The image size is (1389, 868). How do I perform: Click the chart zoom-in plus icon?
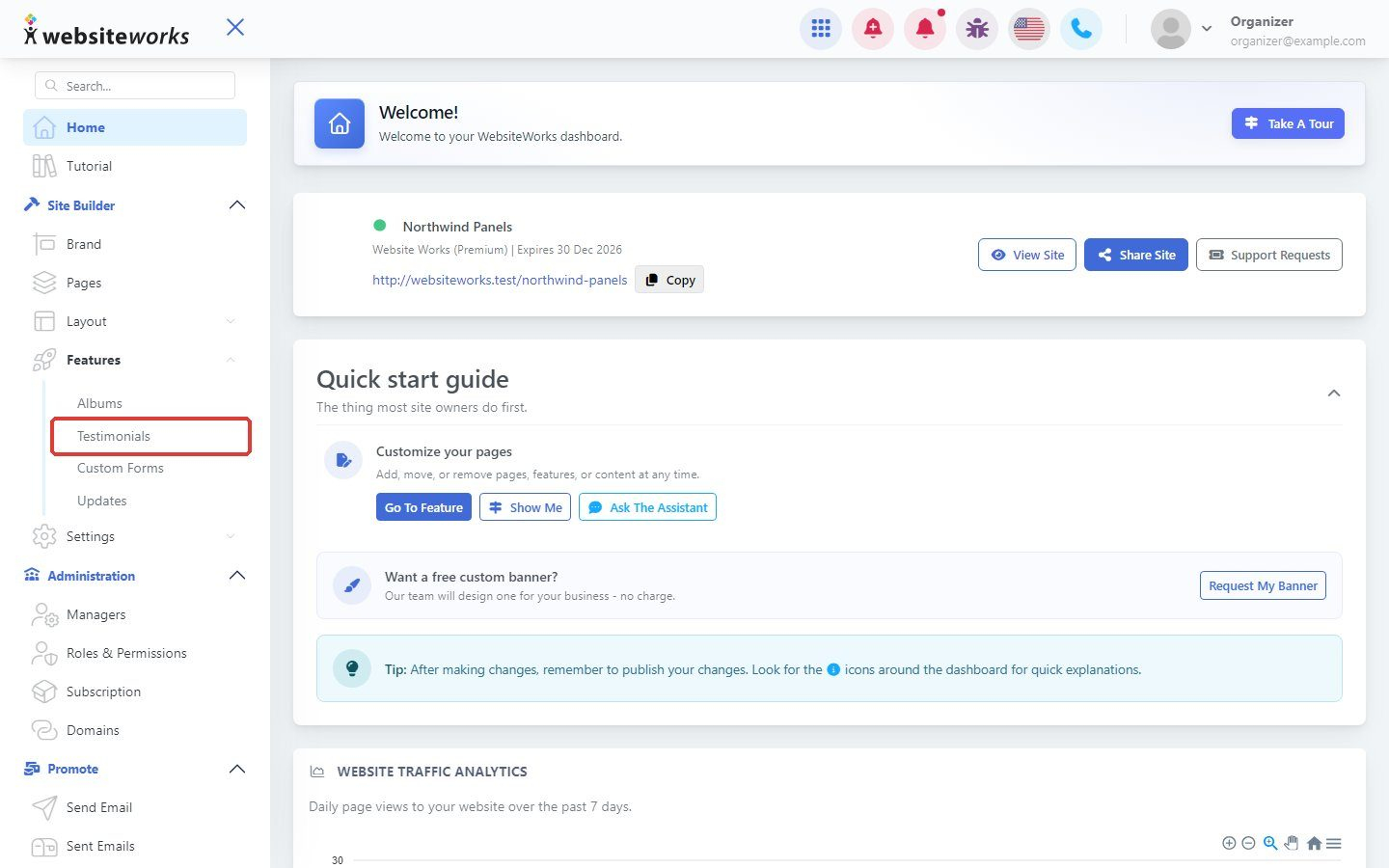click(x=1229, y=843)
